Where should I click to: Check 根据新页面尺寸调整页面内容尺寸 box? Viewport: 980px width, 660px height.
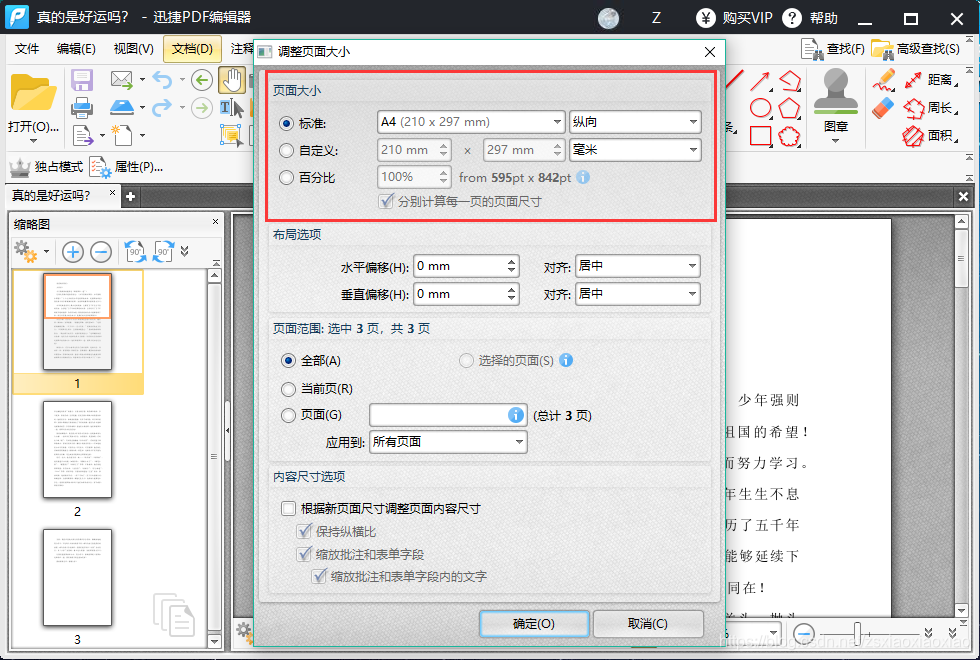click(x=288, y=508)
